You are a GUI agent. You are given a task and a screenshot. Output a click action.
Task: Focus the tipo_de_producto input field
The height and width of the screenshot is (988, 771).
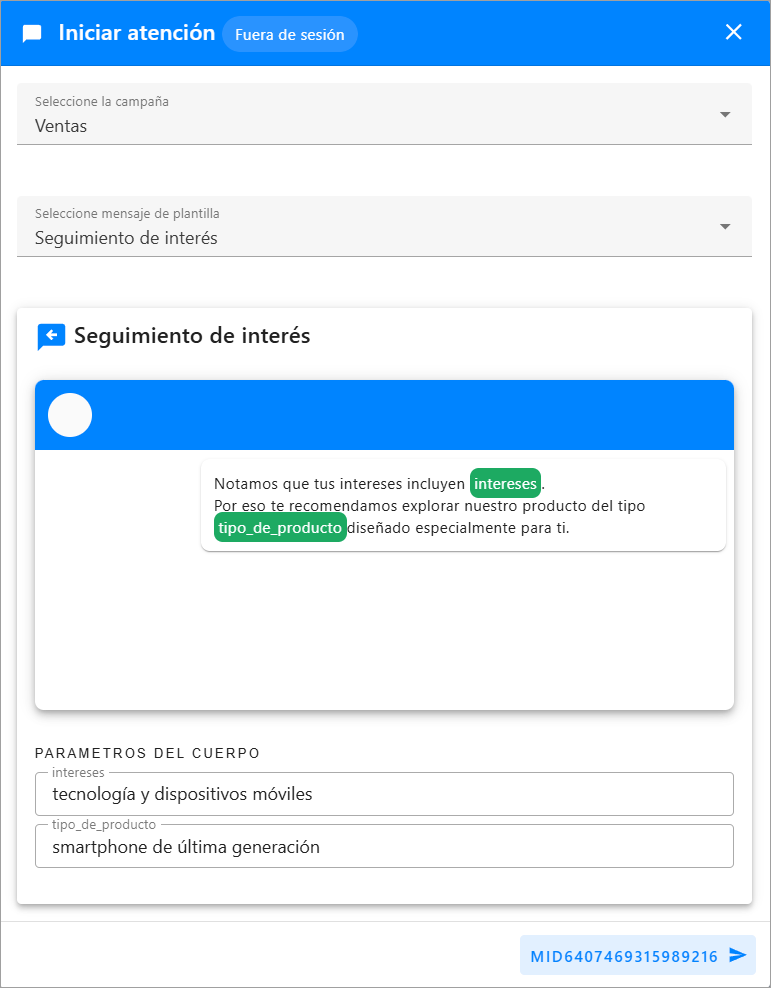pyautogui.click(x=384, y=847)
